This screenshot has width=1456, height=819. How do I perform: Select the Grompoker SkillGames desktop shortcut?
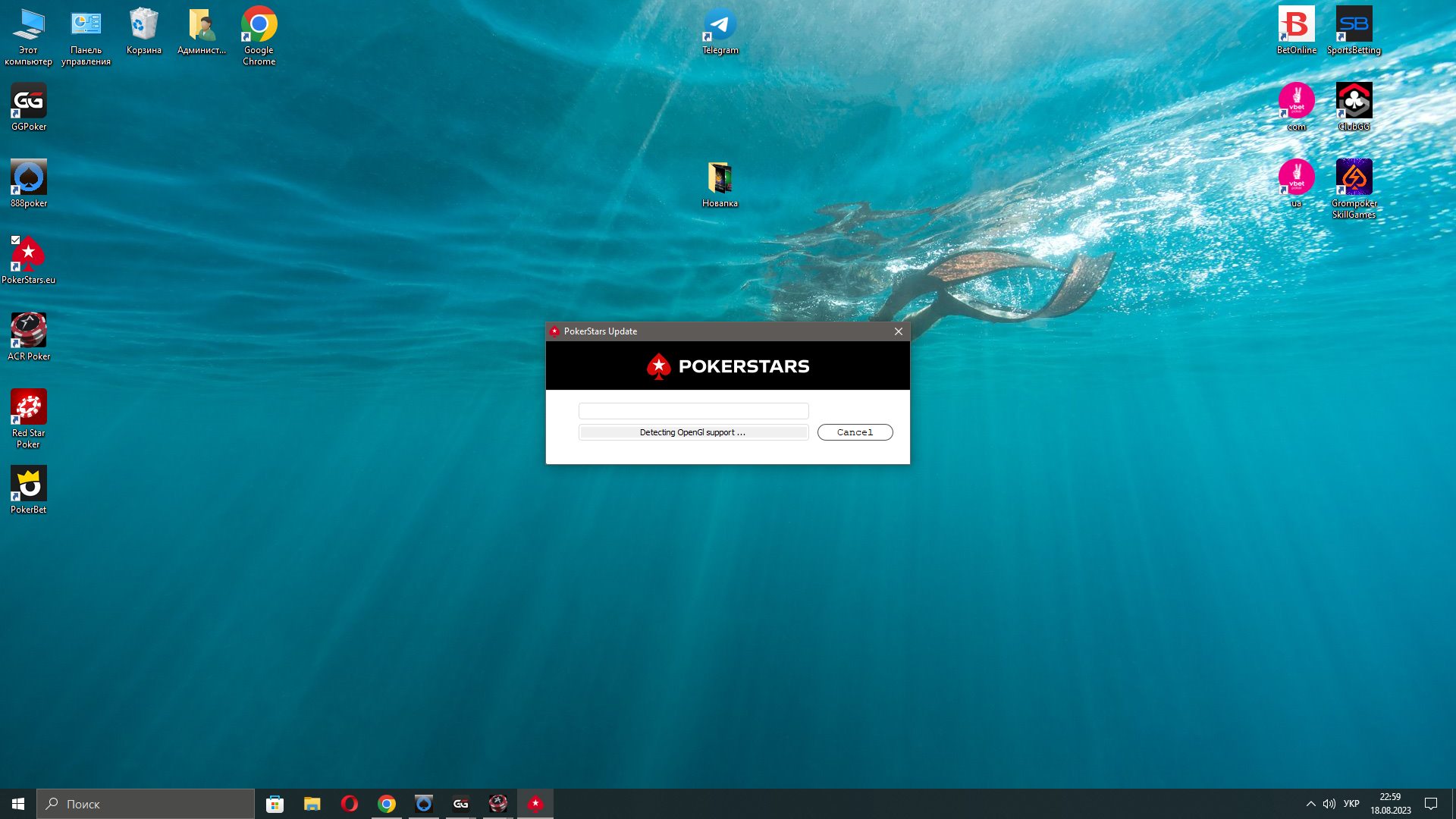tap(1354, 189)
